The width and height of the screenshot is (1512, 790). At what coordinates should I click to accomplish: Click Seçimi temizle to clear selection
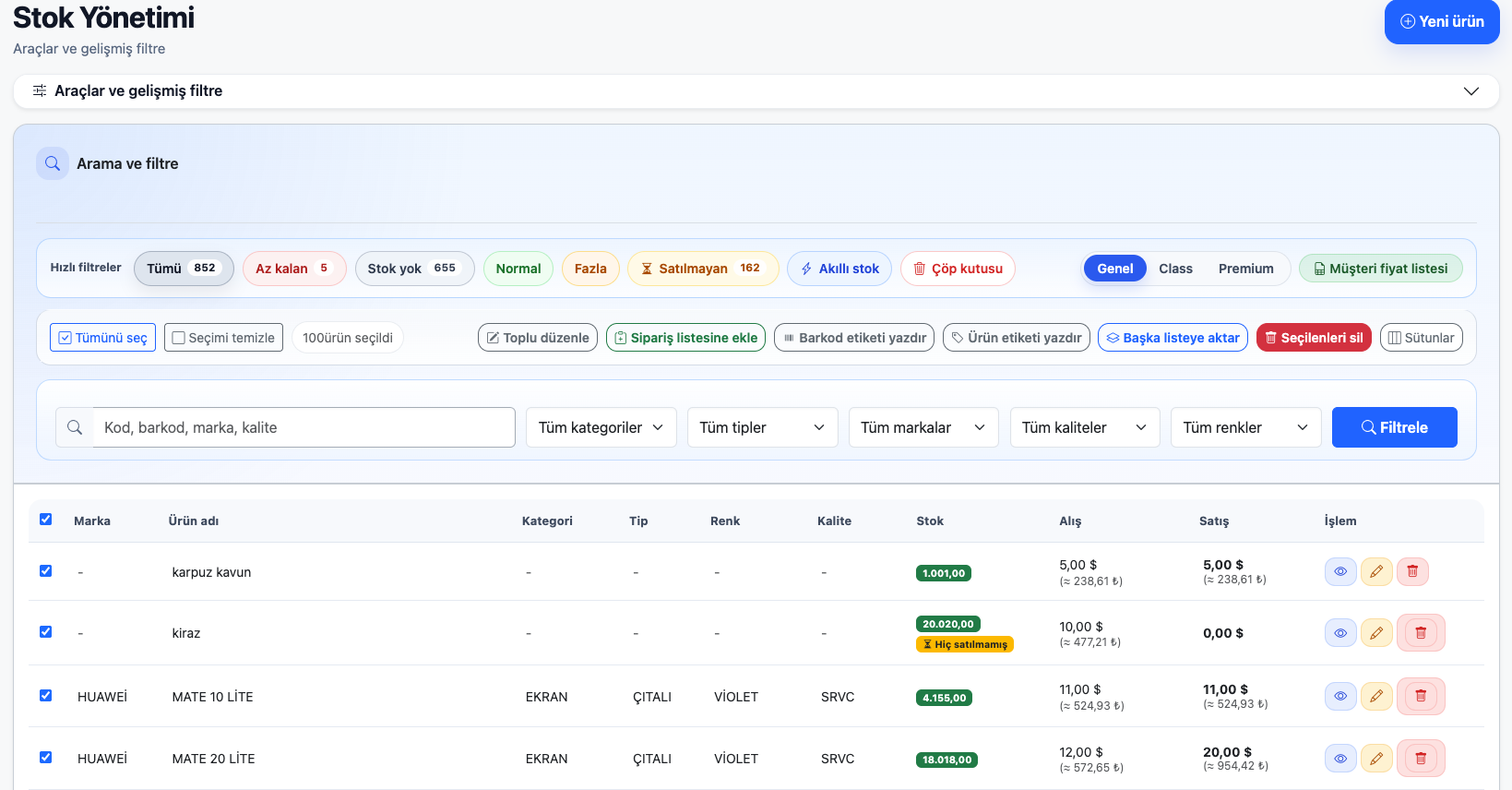coord(223,338)
